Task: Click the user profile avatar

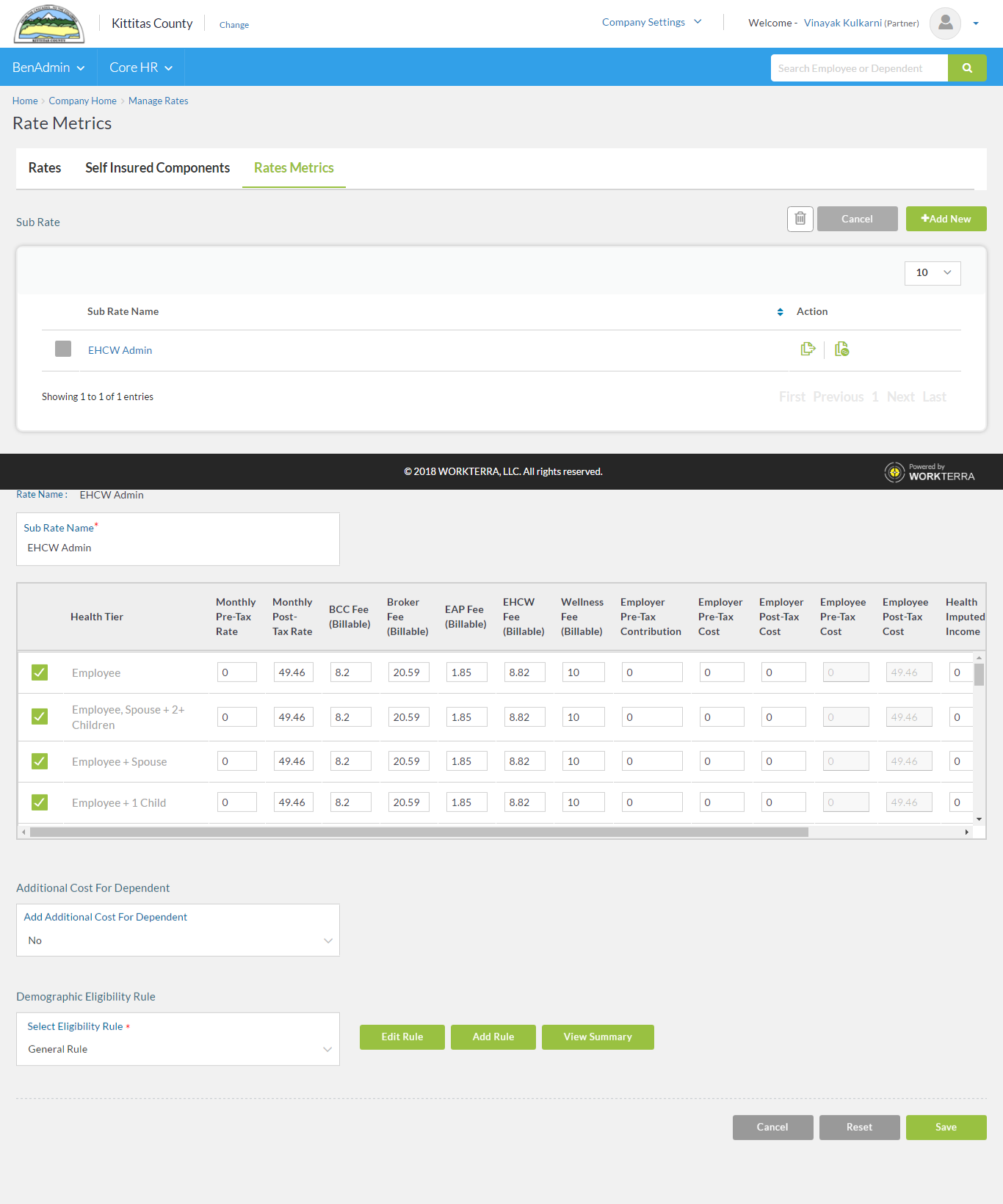Action: [x=945, y=23]
